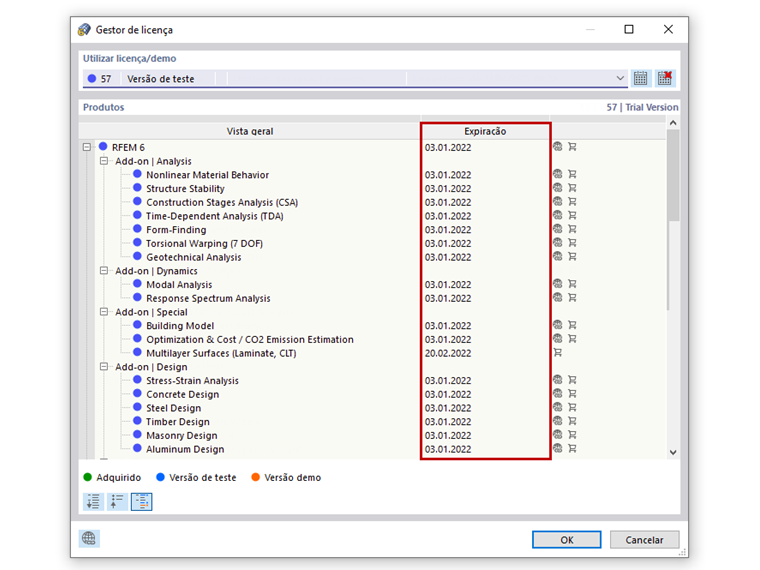Click the cart icon for Concrete Design

(572, 394)
